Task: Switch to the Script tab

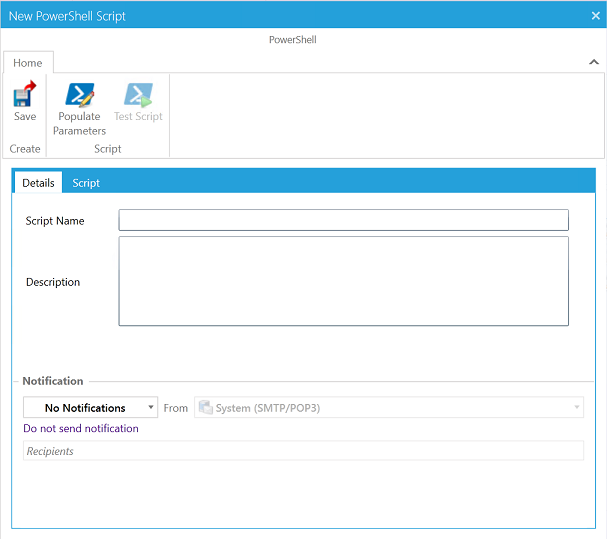Action: click(x=86, y=183)
